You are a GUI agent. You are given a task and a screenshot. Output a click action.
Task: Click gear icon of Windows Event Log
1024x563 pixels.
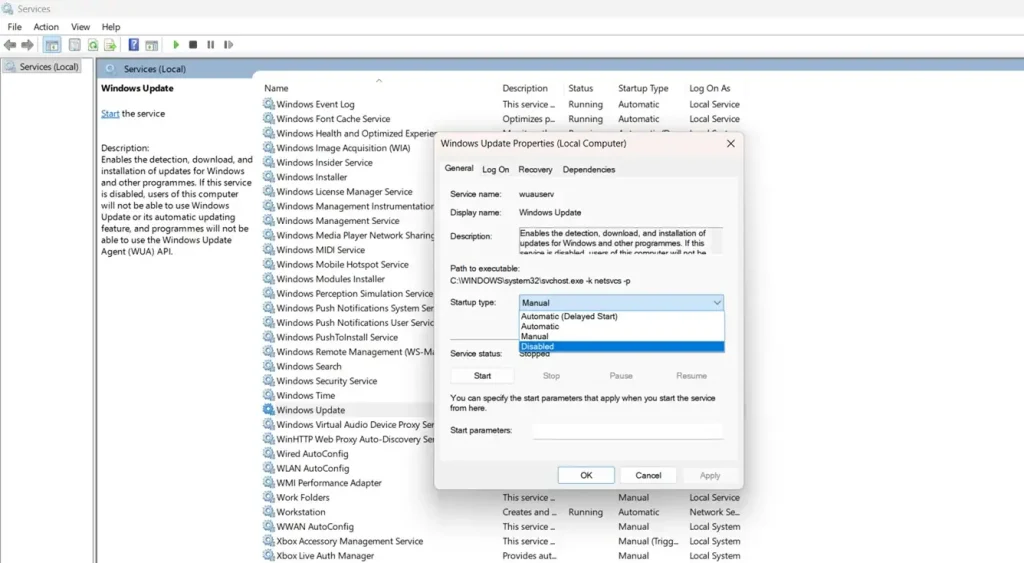pos(268,103)
